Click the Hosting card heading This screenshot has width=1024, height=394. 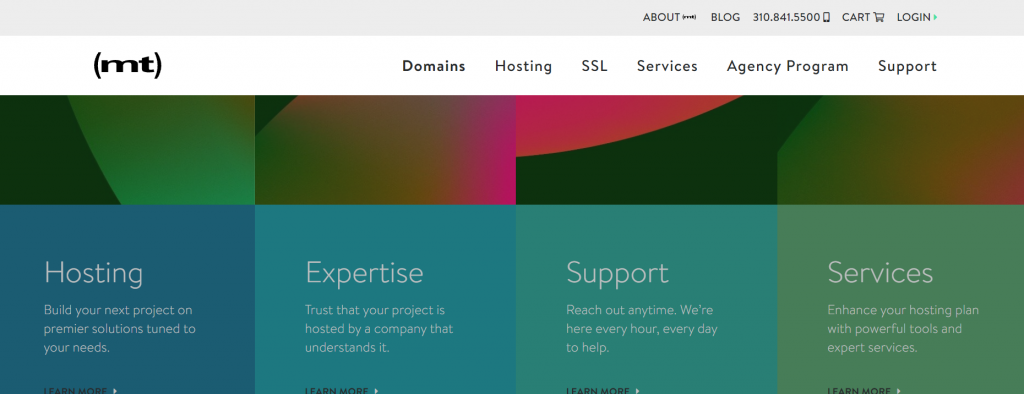tap(93, 273)
